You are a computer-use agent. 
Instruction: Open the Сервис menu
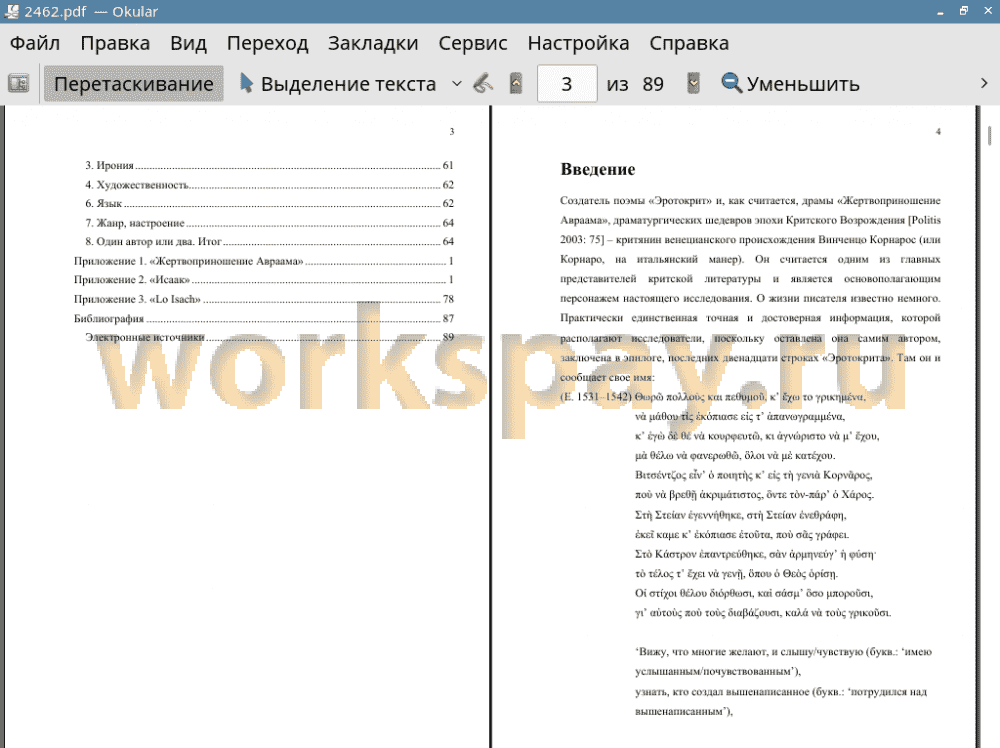coord(473,43)
